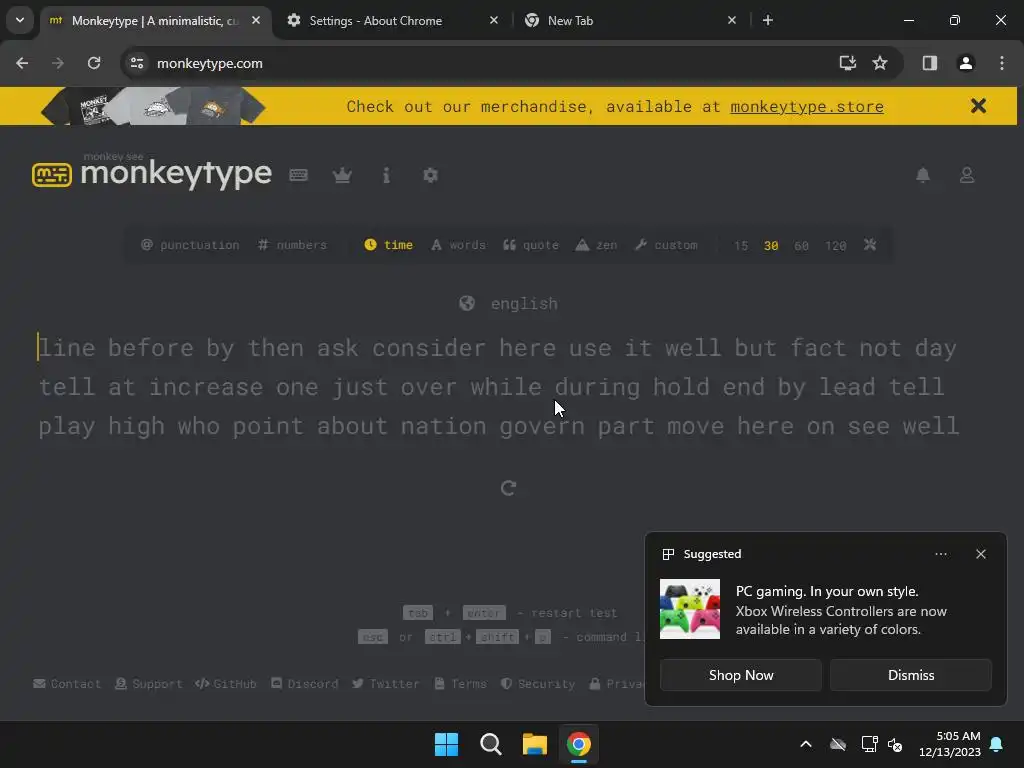The width and height of the screenshot is (1024, 768).
Task: Close the merchandise banner
Action: click(x=978, y=106)
